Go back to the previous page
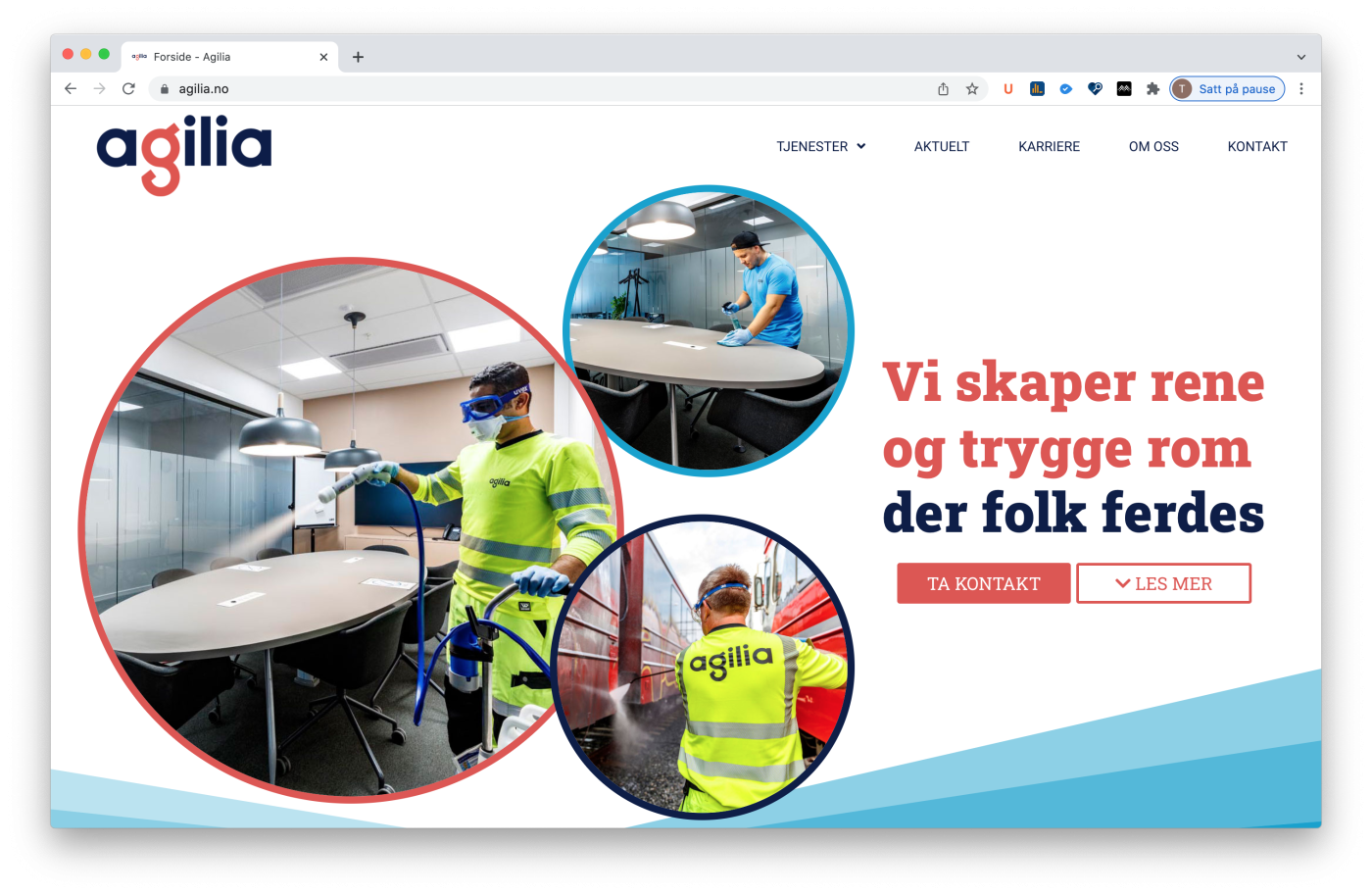Viewport: 1372px width, 895px height. coord(71,88)
